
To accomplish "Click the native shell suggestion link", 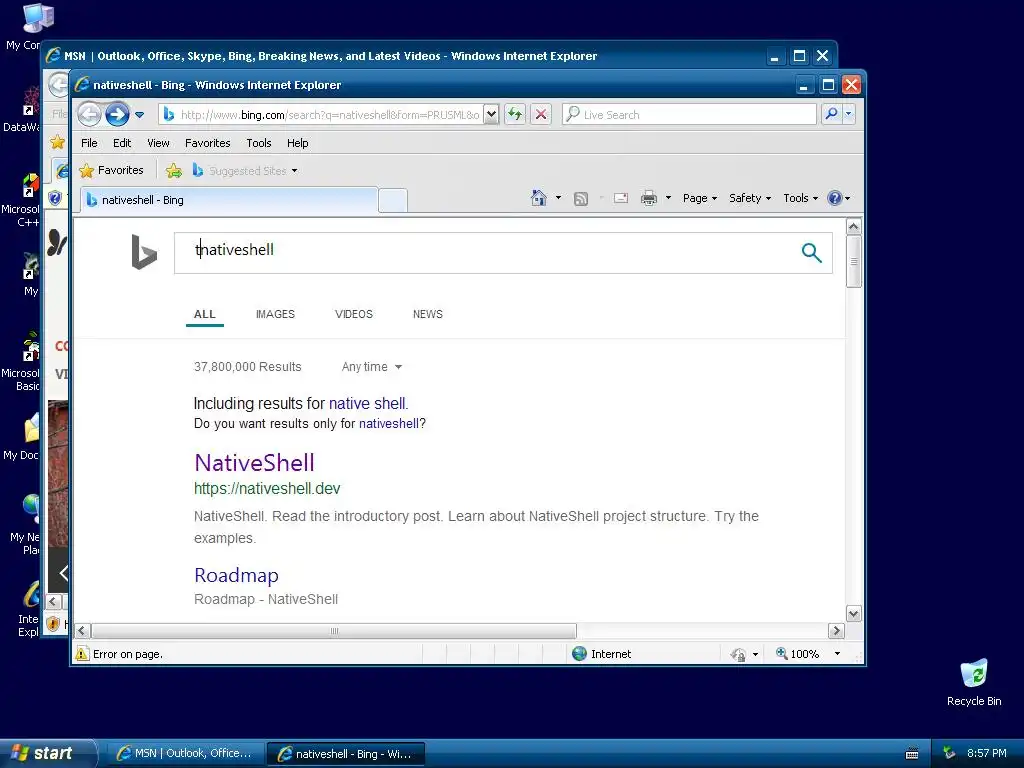I will click(367, 404).
